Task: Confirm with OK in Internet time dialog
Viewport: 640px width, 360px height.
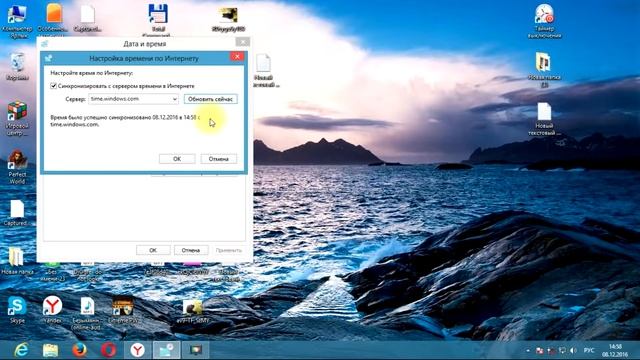Action: click(177, 159)
